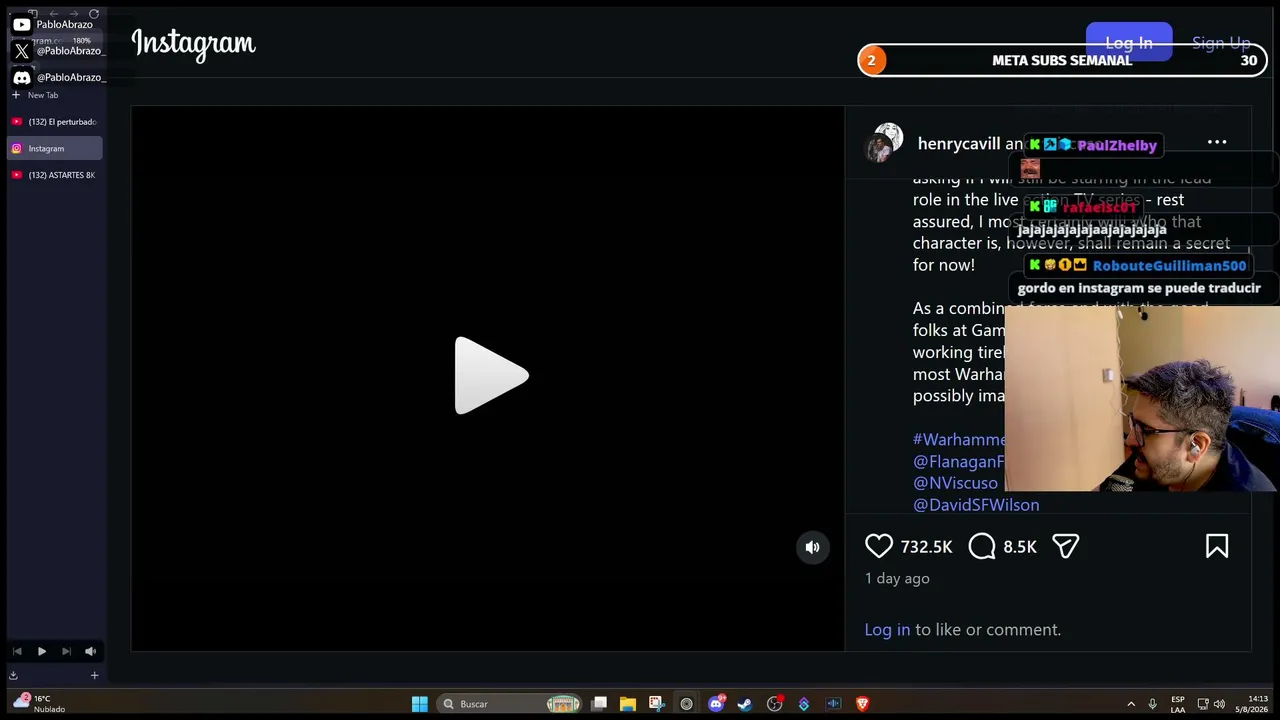Open Task View on the taskbar

599,704
